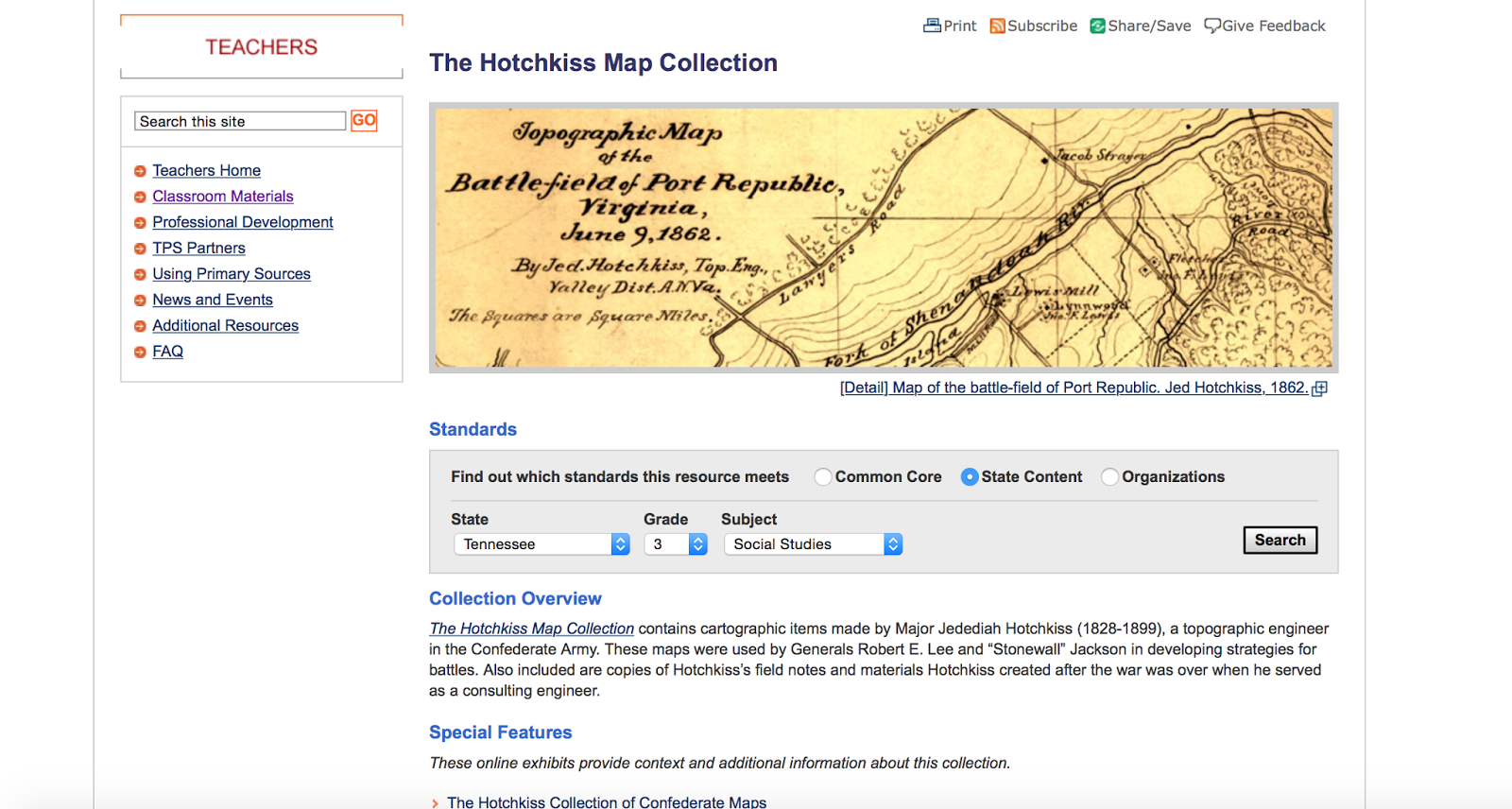The height and width of the screenshot is (809, 1512).
Task: Click the Special Features heading
Action: click(x=501, y=732)
